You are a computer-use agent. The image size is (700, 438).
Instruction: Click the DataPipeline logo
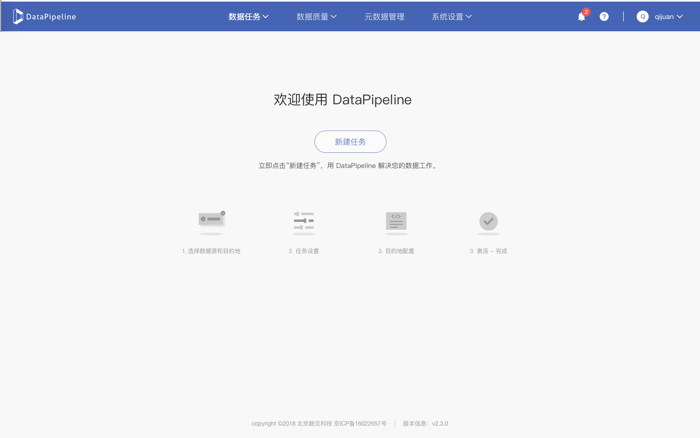point(44,17)
